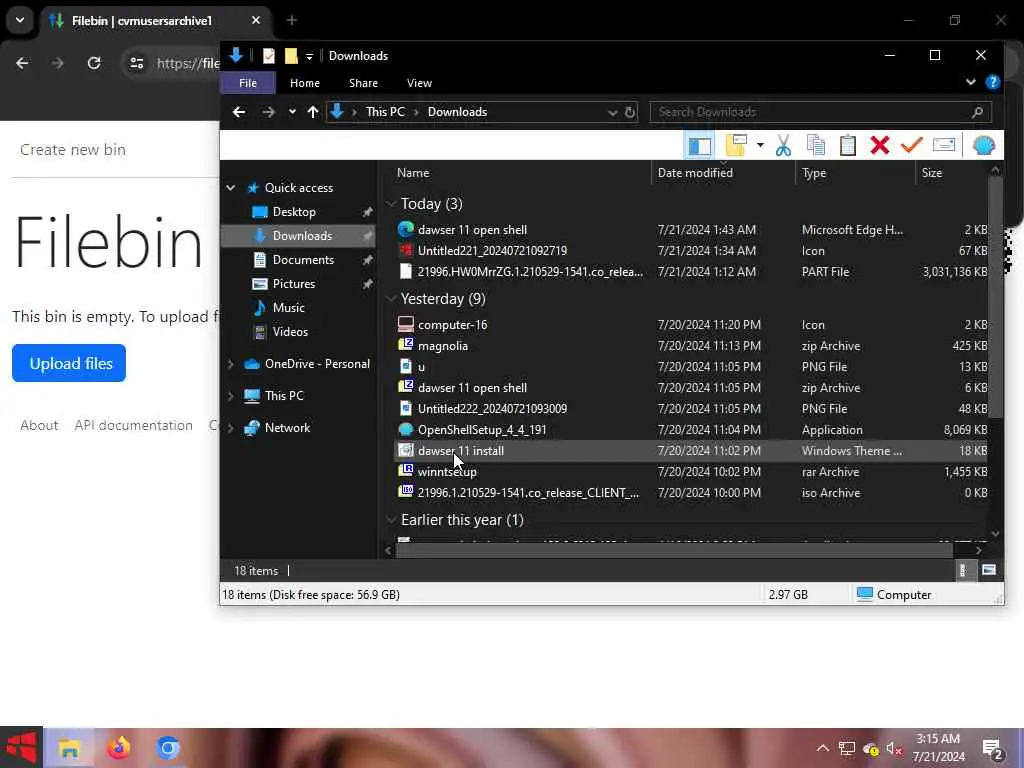Go back in Explorer navigation
Viewport: 1024px width, 768px height.
click(239, 112)
